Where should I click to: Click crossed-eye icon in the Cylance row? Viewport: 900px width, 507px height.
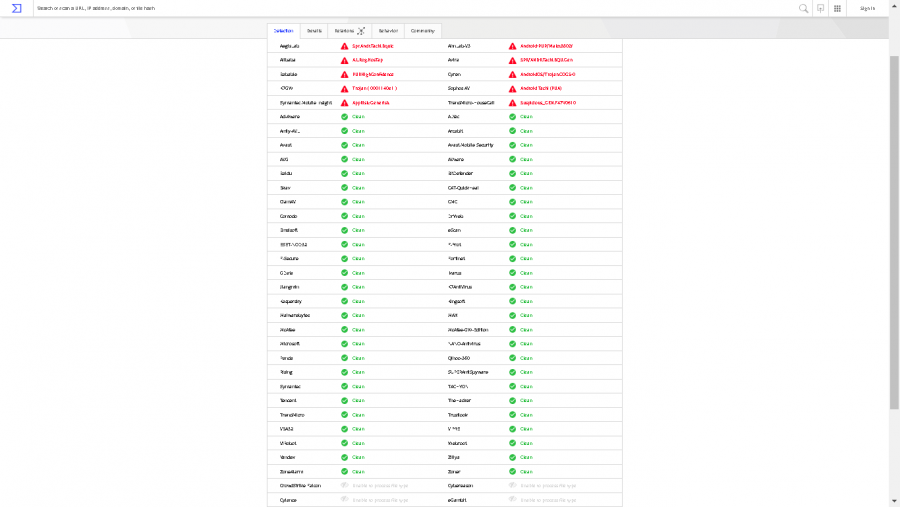pos(345,499)
